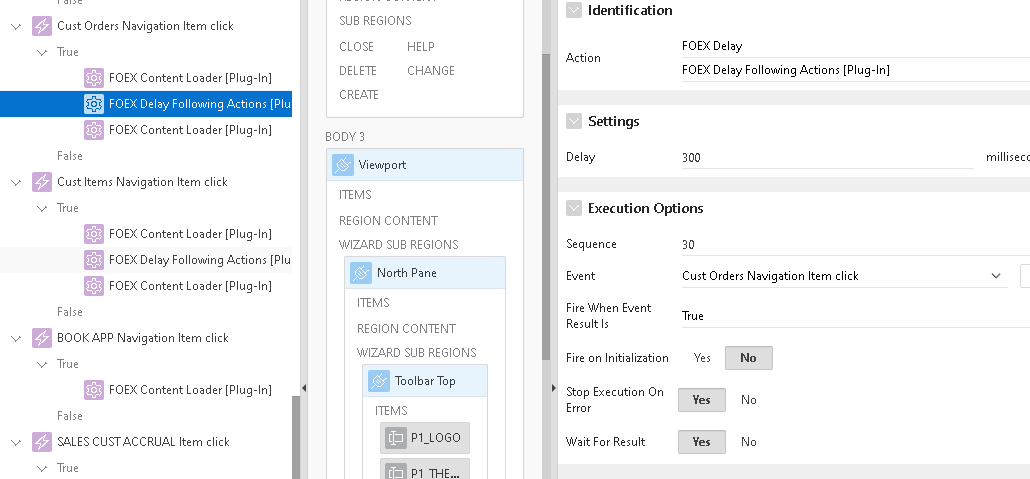The image size is (1030, 479).
Task: Collapse the Settings section
Action: pos(574,121)
